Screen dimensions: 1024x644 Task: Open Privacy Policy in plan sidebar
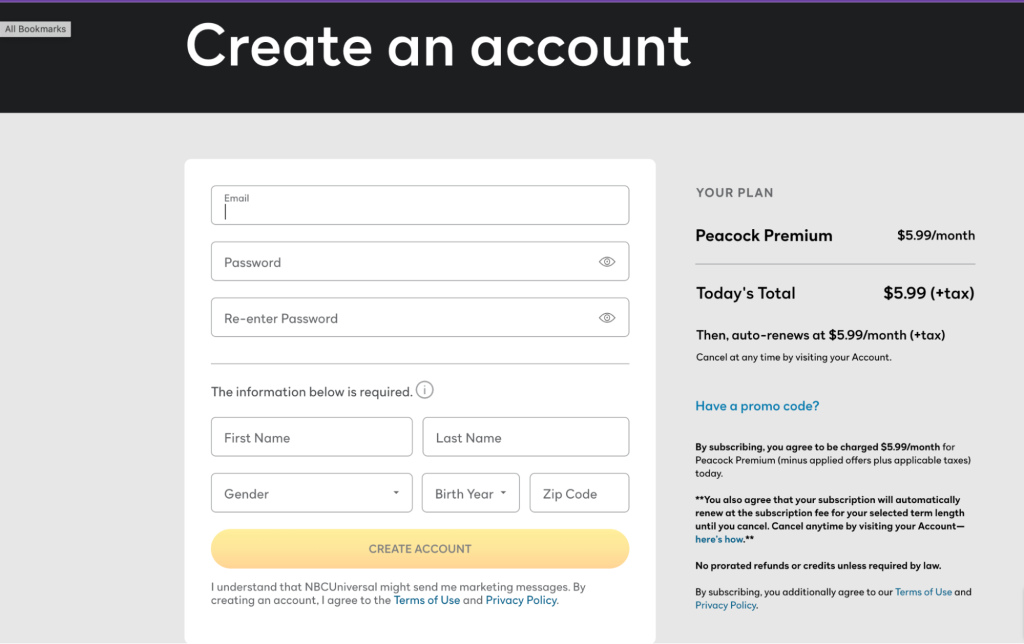coord(725,605)
